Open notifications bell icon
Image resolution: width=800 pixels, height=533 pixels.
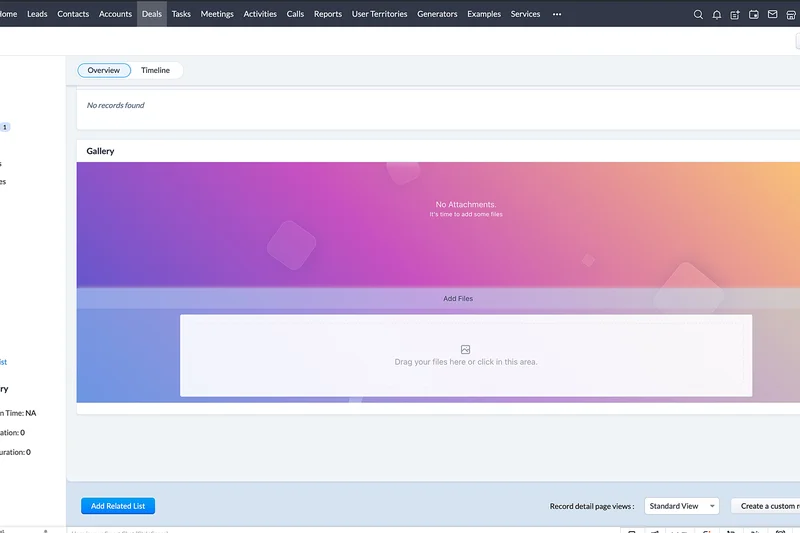716,14
